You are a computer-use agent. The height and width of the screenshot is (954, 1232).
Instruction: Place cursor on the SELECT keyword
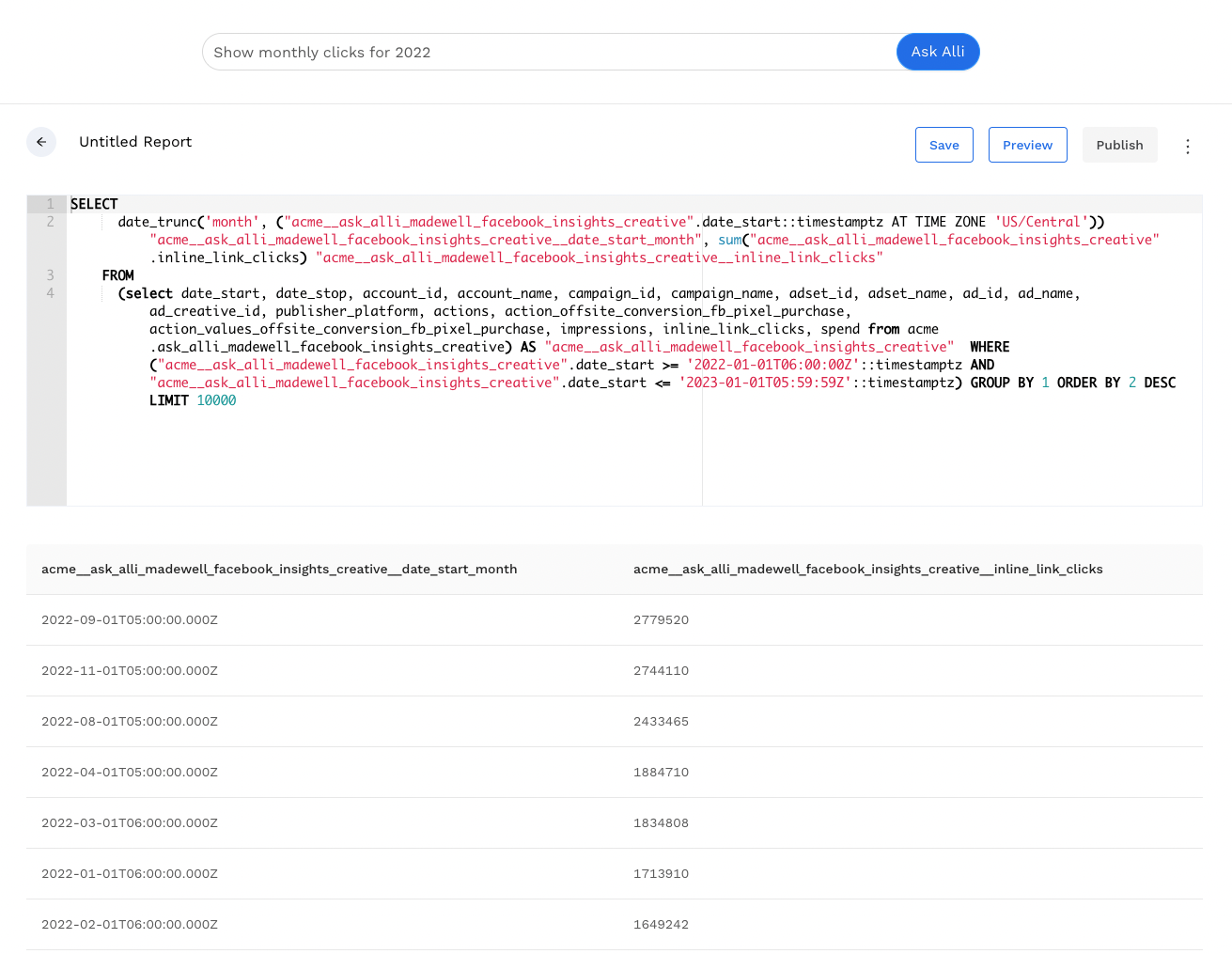[94, 204]
